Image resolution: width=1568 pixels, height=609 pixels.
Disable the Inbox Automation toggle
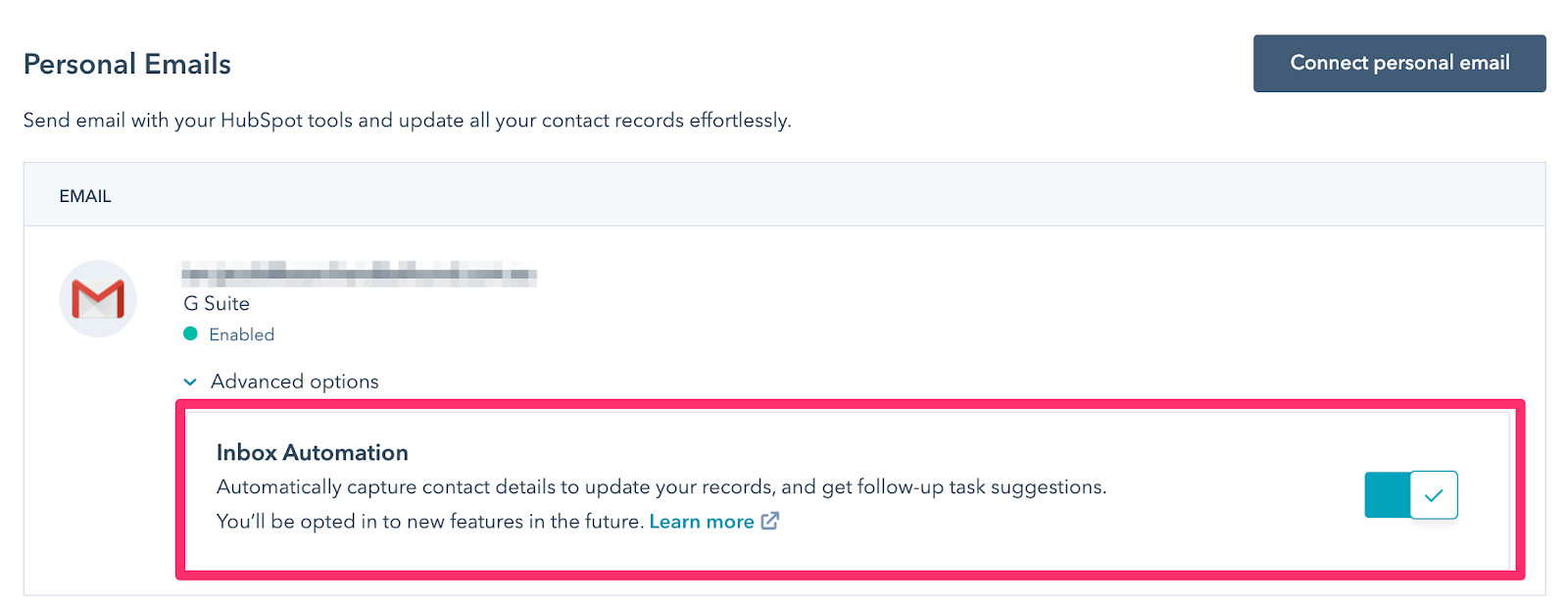click(1411, 495)
